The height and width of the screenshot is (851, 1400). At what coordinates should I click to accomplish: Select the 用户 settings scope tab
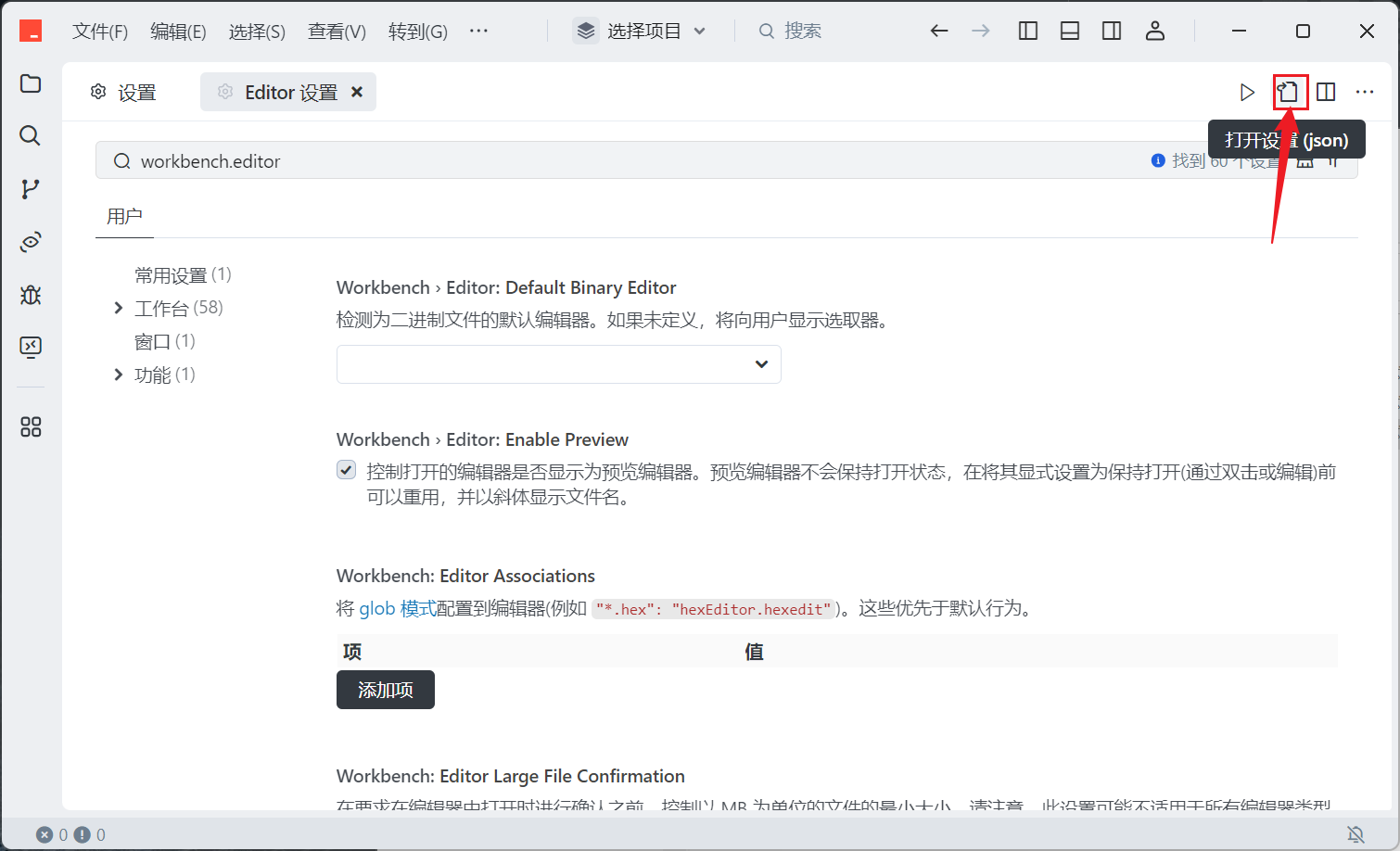point(124,216)
